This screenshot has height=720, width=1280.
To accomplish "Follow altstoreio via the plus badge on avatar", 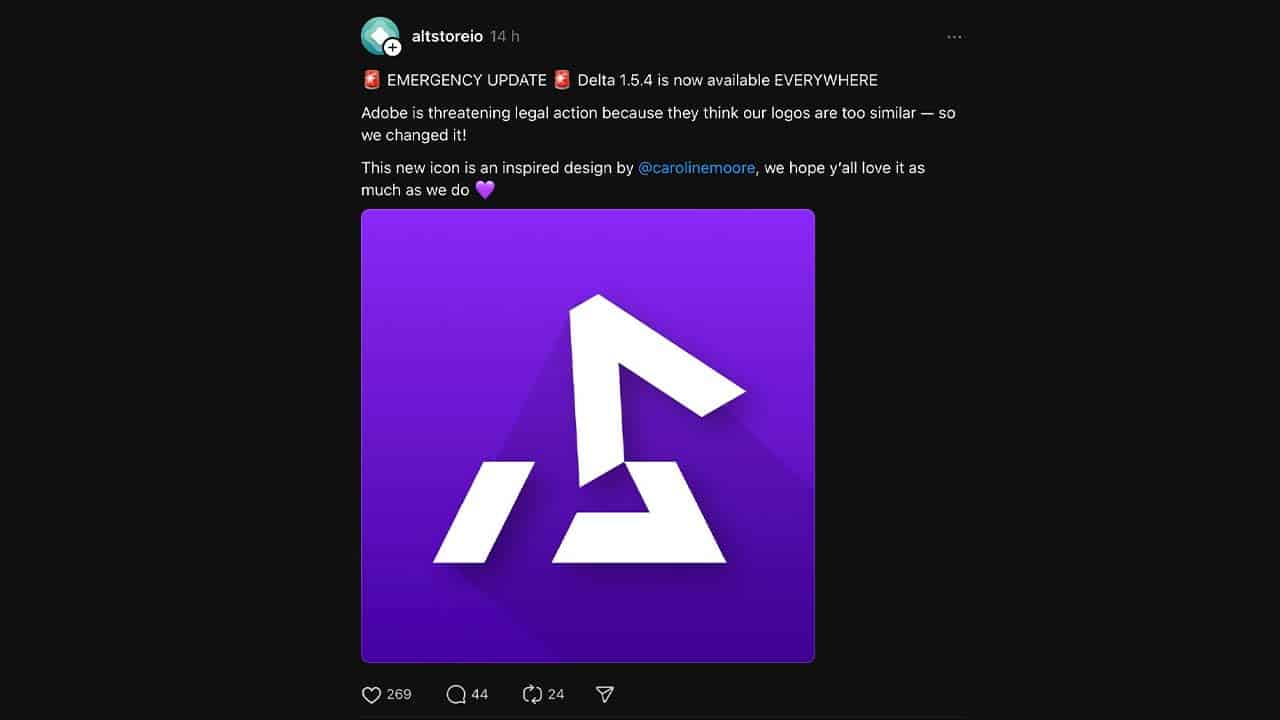I will point(390,48).
